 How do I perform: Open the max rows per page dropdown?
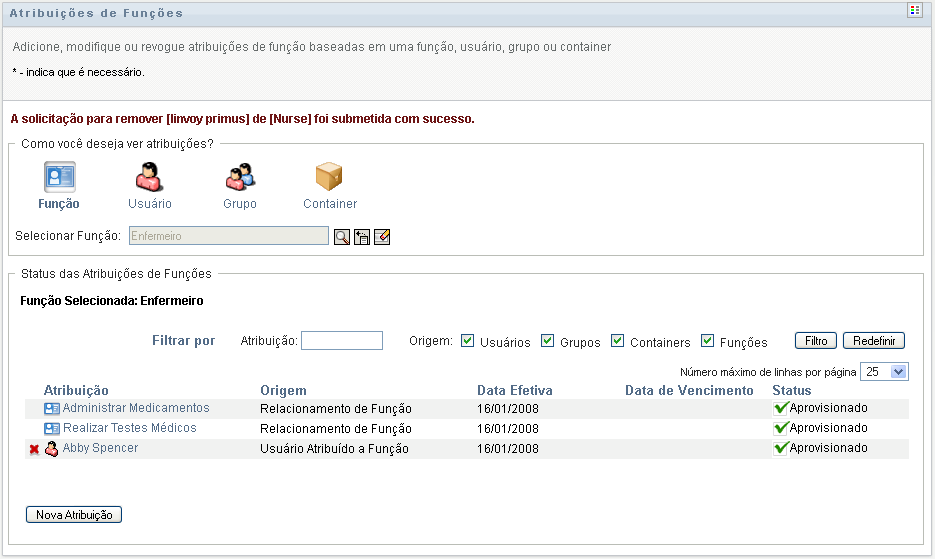tap(884, 372)
